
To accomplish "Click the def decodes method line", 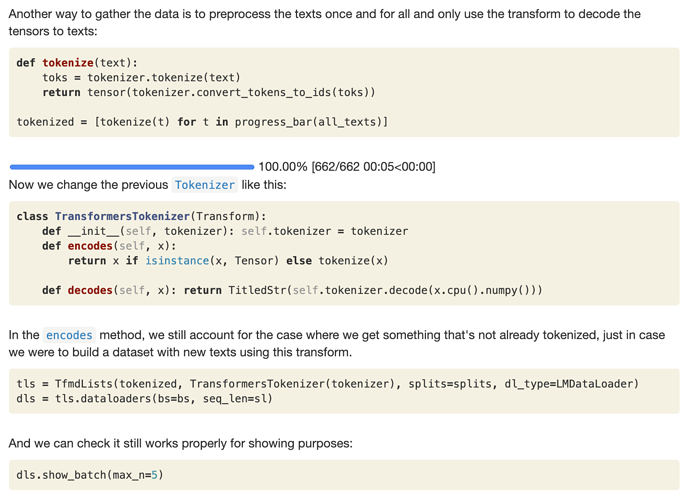I will click(x=291, y=290).
